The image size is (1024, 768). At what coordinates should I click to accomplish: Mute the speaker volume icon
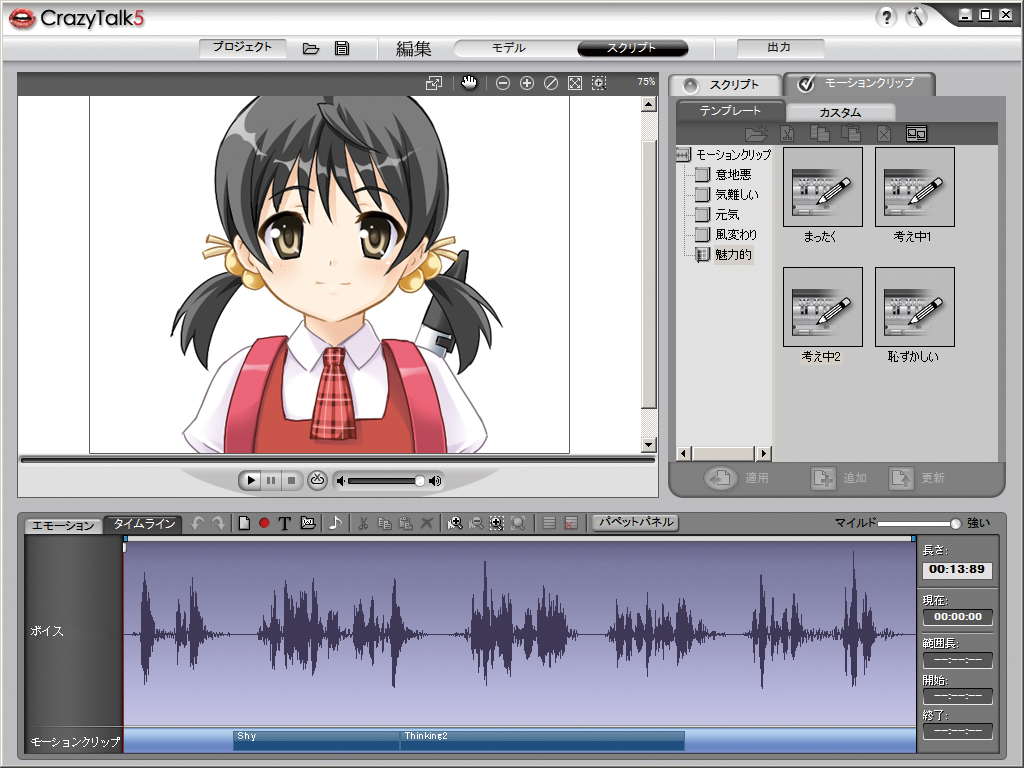(x=340, y=481)
